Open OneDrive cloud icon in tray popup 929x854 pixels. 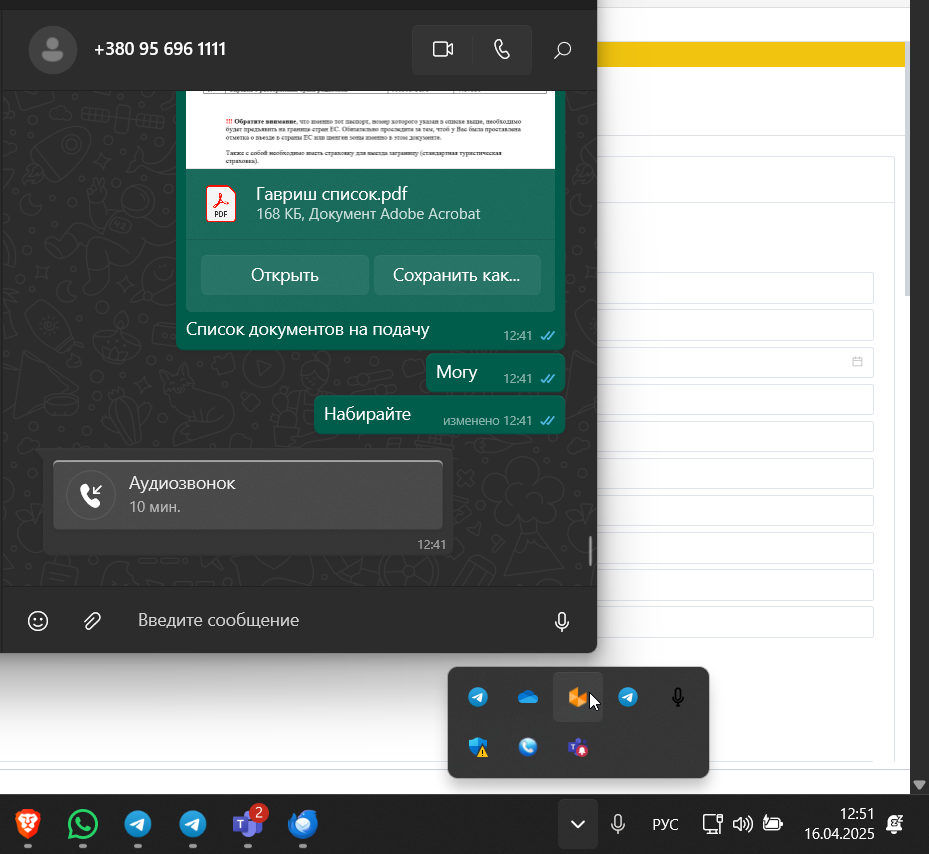528,698
